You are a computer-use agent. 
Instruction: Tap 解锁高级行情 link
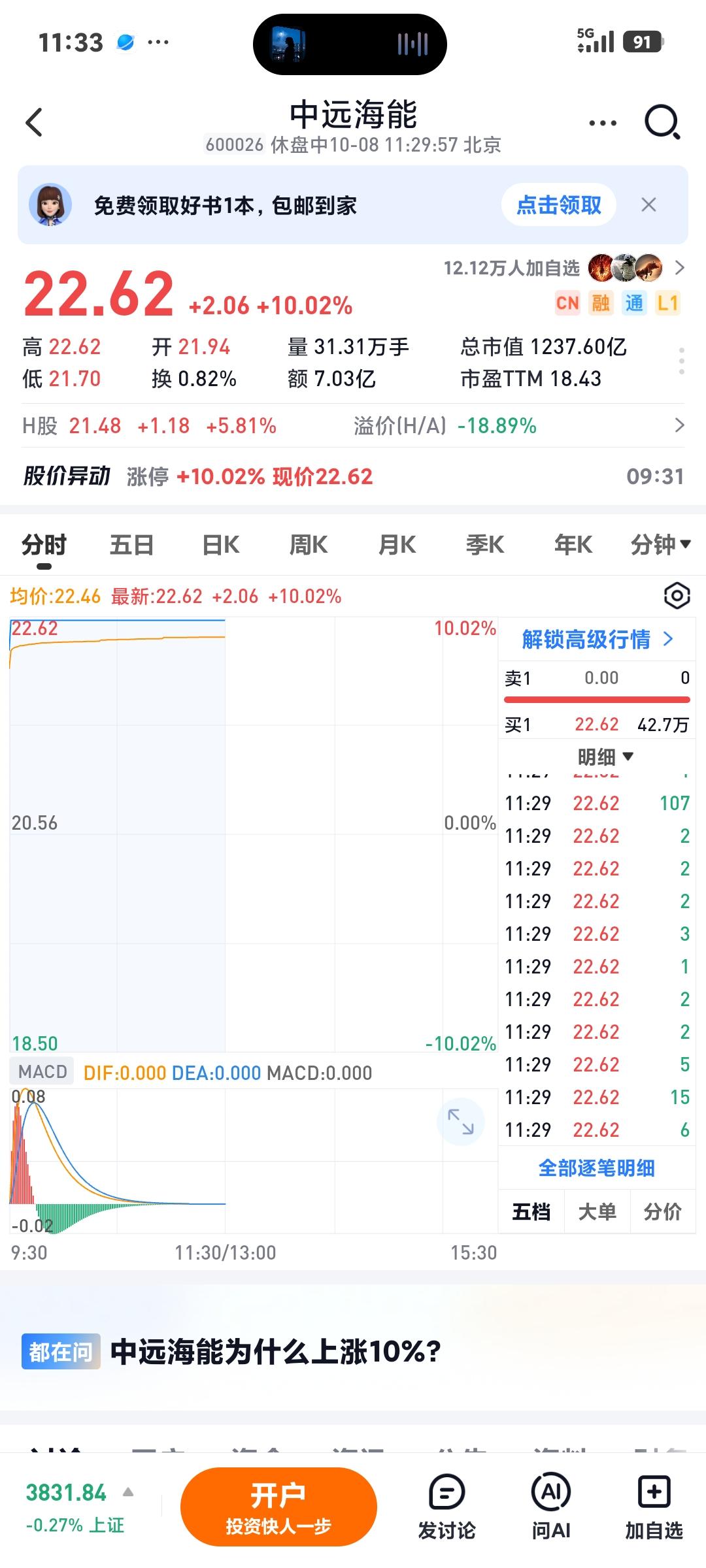(597, 639)
